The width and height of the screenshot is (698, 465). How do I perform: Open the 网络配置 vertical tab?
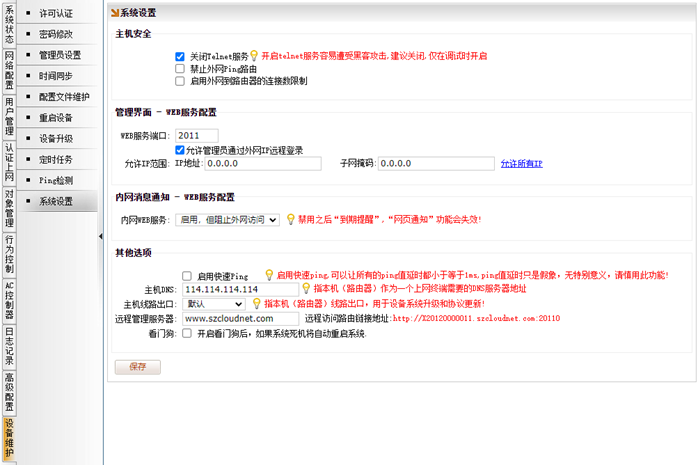pyautogui.click(x=9, y=72)
